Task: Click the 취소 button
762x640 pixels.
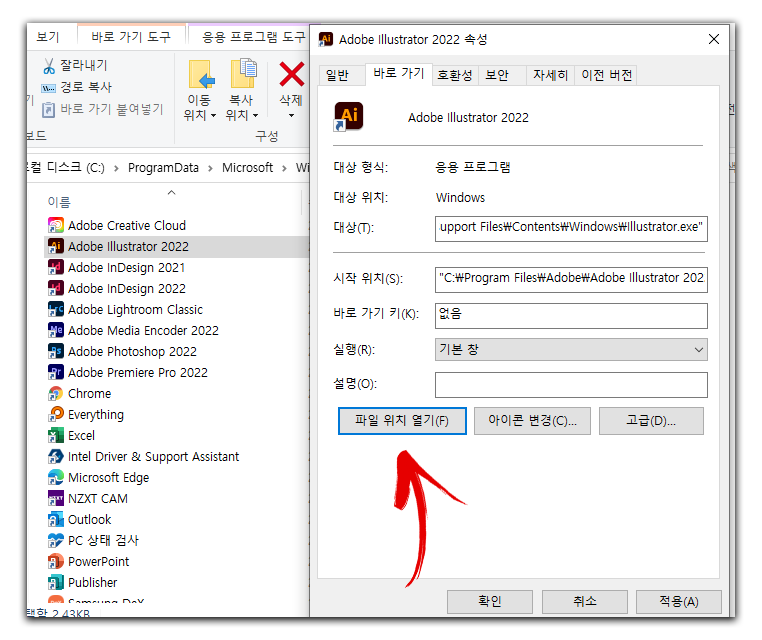Action: 585,602
